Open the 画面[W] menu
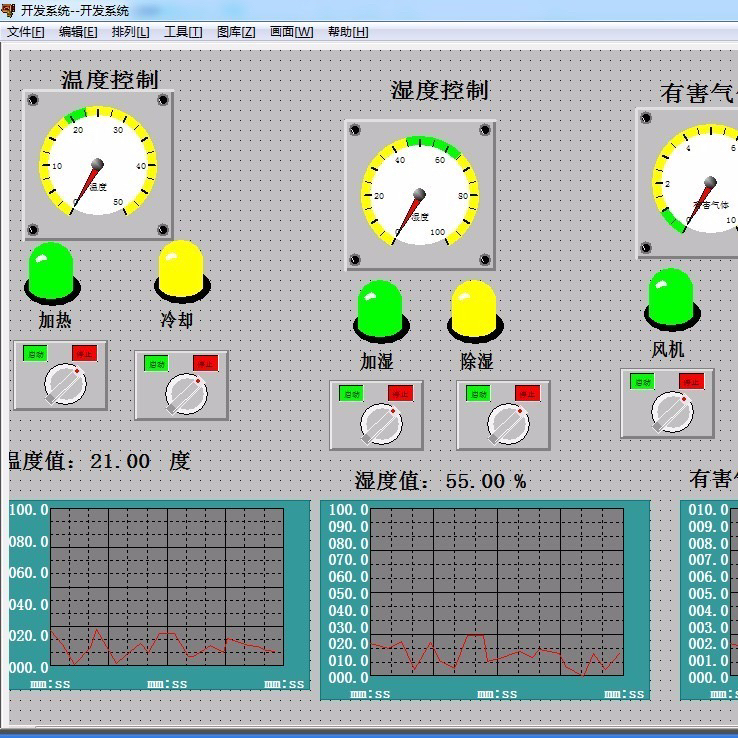 click(291, 32)
